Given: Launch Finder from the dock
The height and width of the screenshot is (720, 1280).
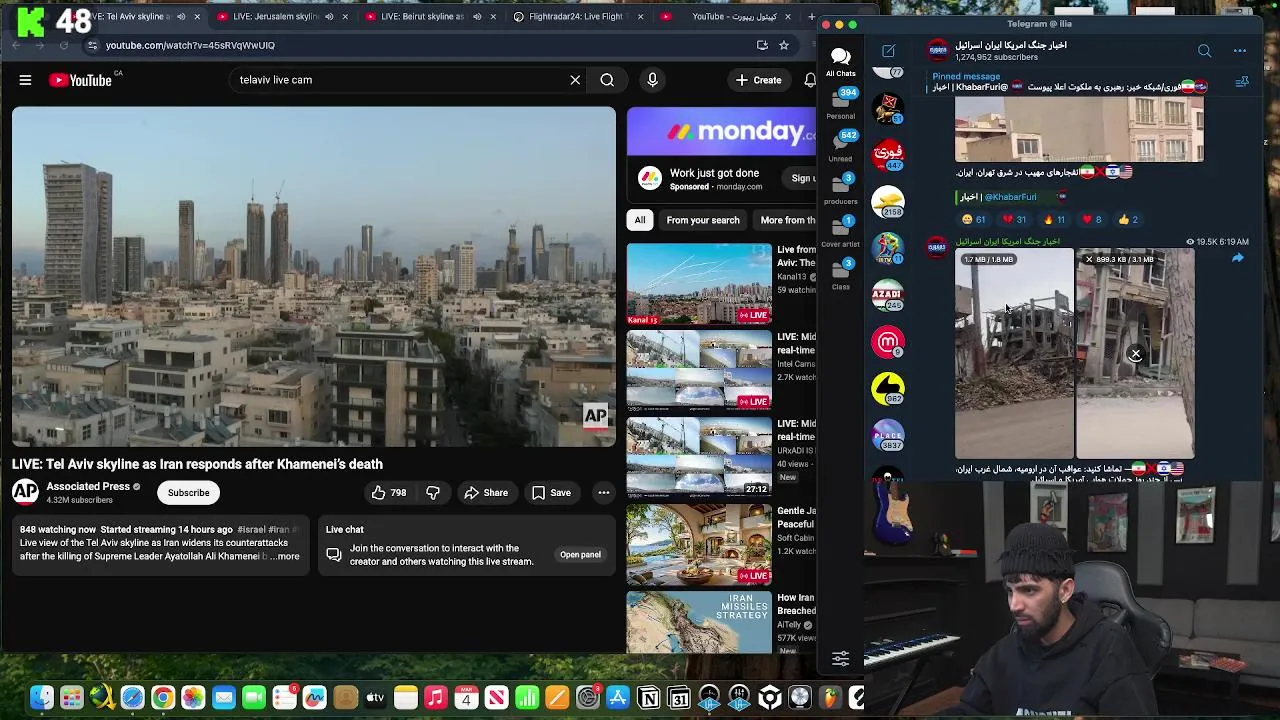Looking at the screenshot, I should [41, 698].
